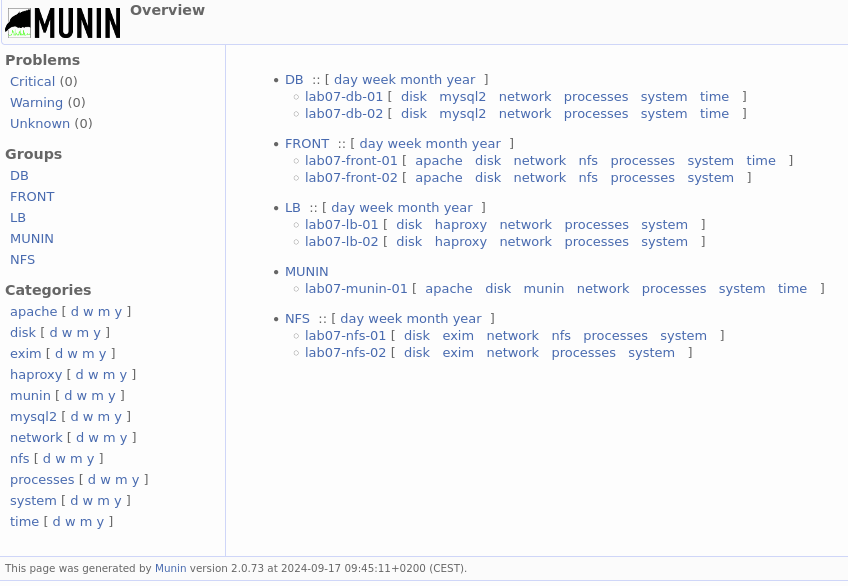Image resolution: width=848 pixels, height=586 pixels.
Task: Open LB group in sidebar Groups
Action: 18,218
